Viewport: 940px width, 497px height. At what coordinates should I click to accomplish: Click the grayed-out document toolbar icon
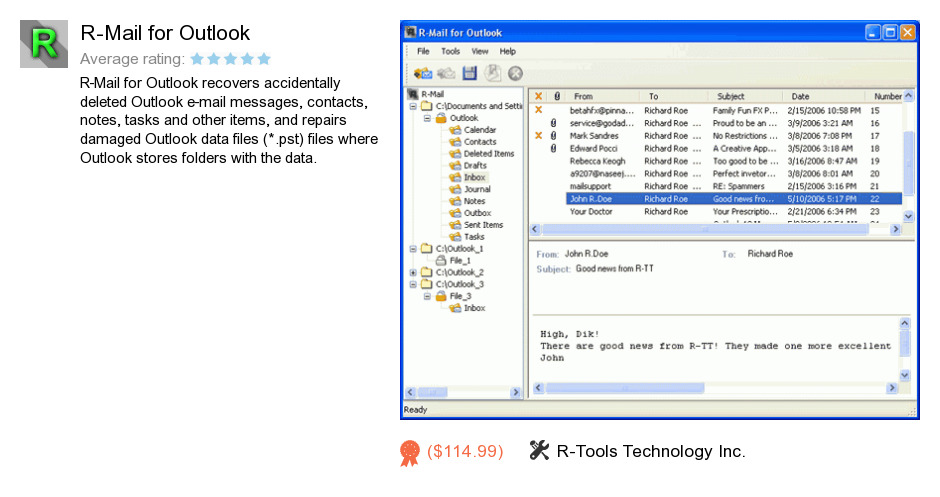point(492,73)
